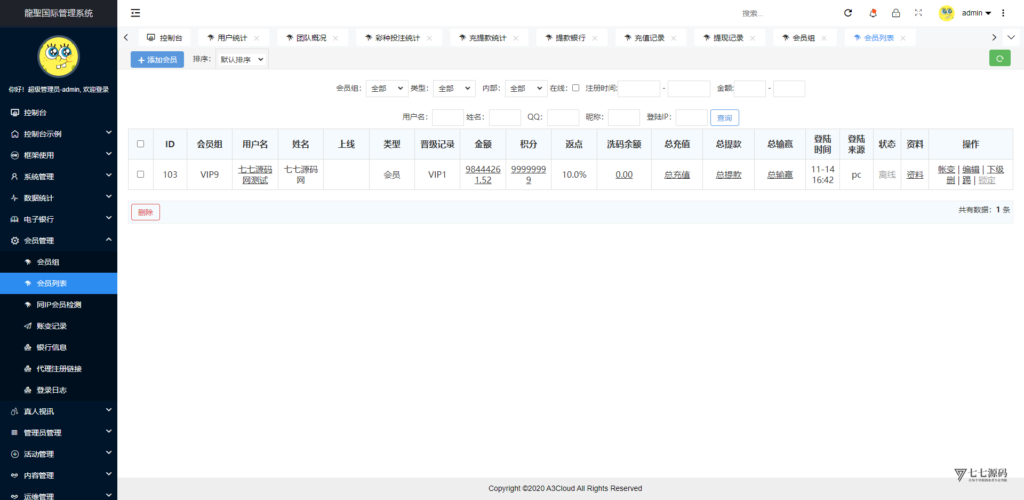This screenshot has width=1024, height=500.
Task: Expand 数据统计 menu in sidebar
Action: [x=59, y=198]
